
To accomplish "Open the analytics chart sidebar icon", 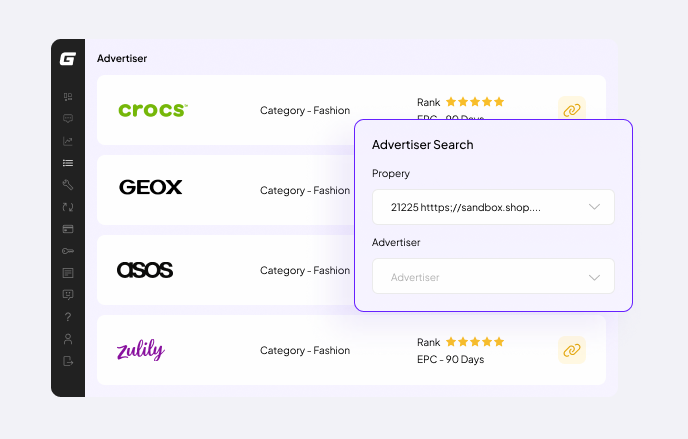I will 68,141.
